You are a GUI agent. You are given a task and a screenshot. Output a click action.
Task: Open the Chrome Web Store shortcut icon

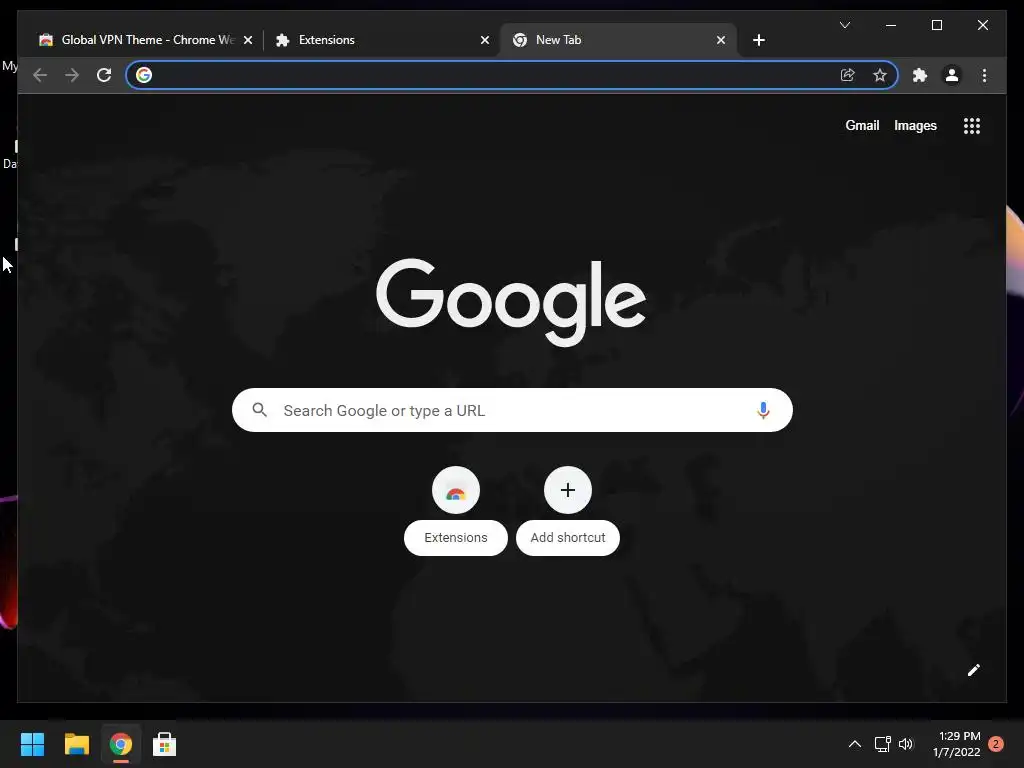[x=456, y=490]
